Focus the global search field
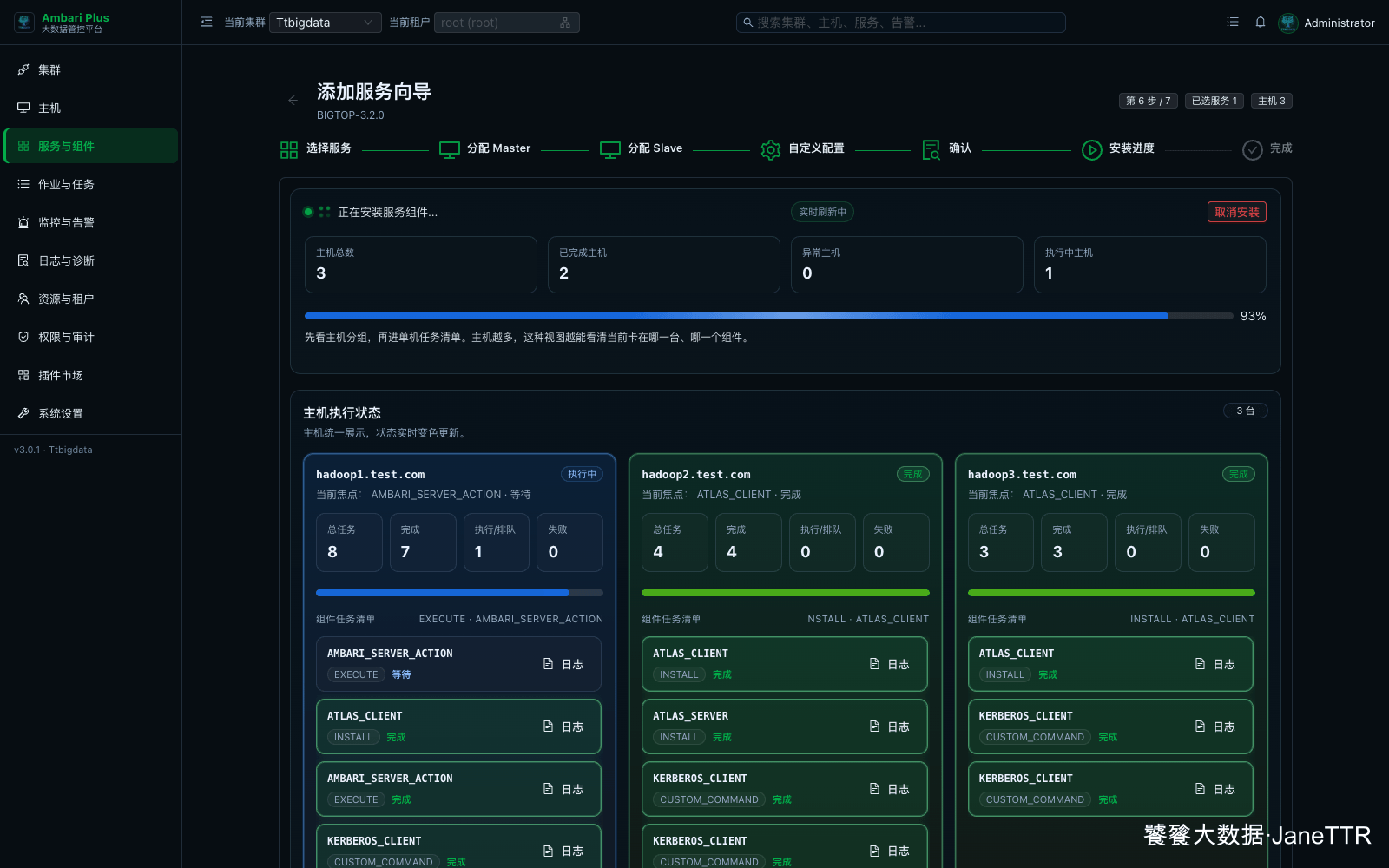 tap(901, 23)
